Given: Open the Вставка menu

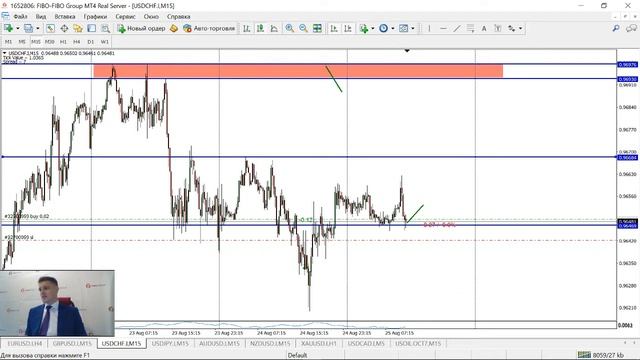Looking at the screenshot, I should click(65, 17).
